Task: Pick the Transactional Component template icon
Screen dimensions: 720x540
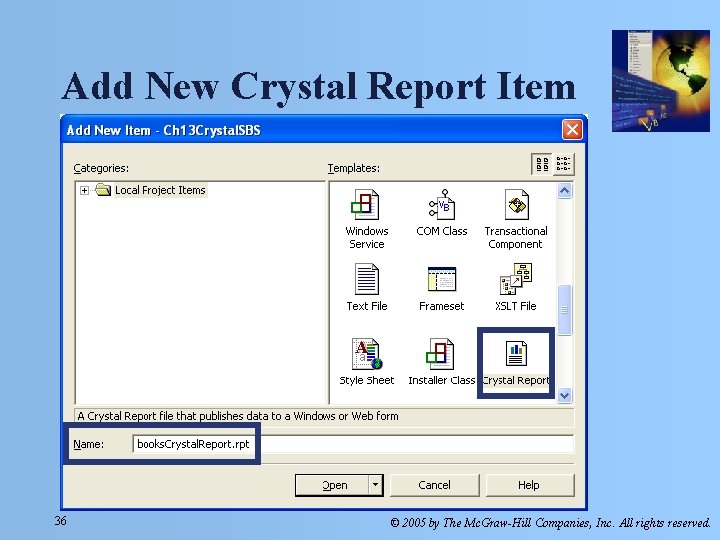Action: click(x=517, y=205)
